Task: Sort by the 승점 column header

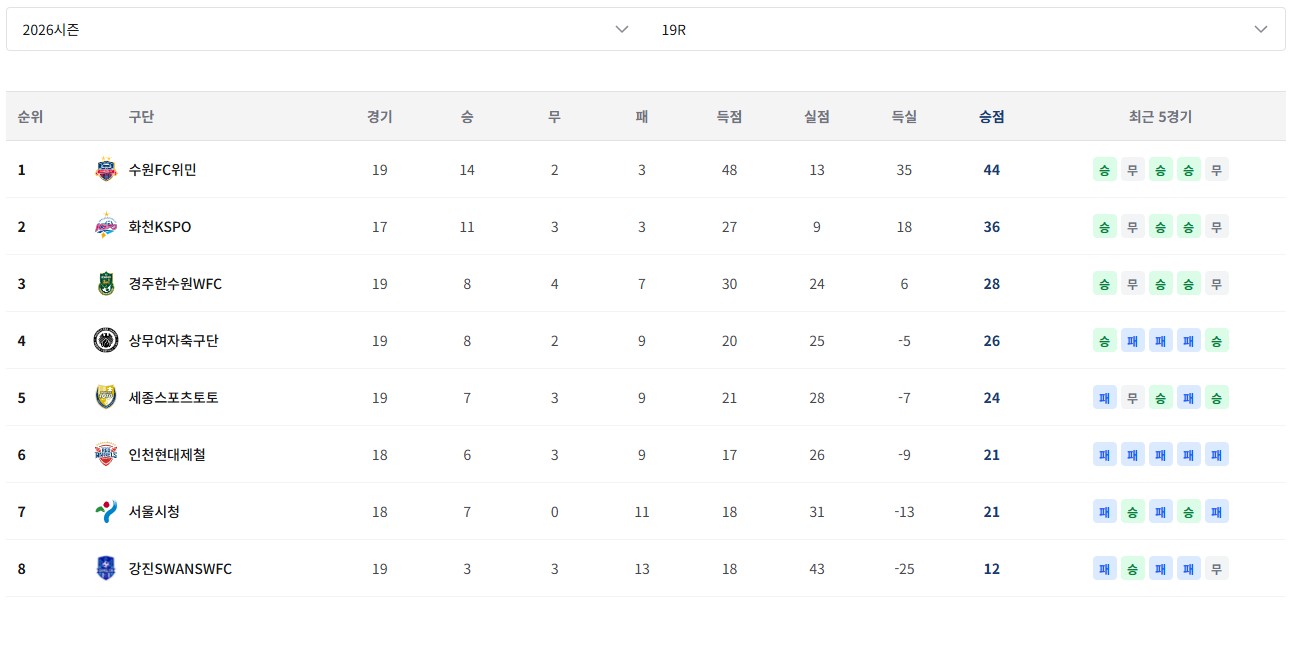Action: 991,117
